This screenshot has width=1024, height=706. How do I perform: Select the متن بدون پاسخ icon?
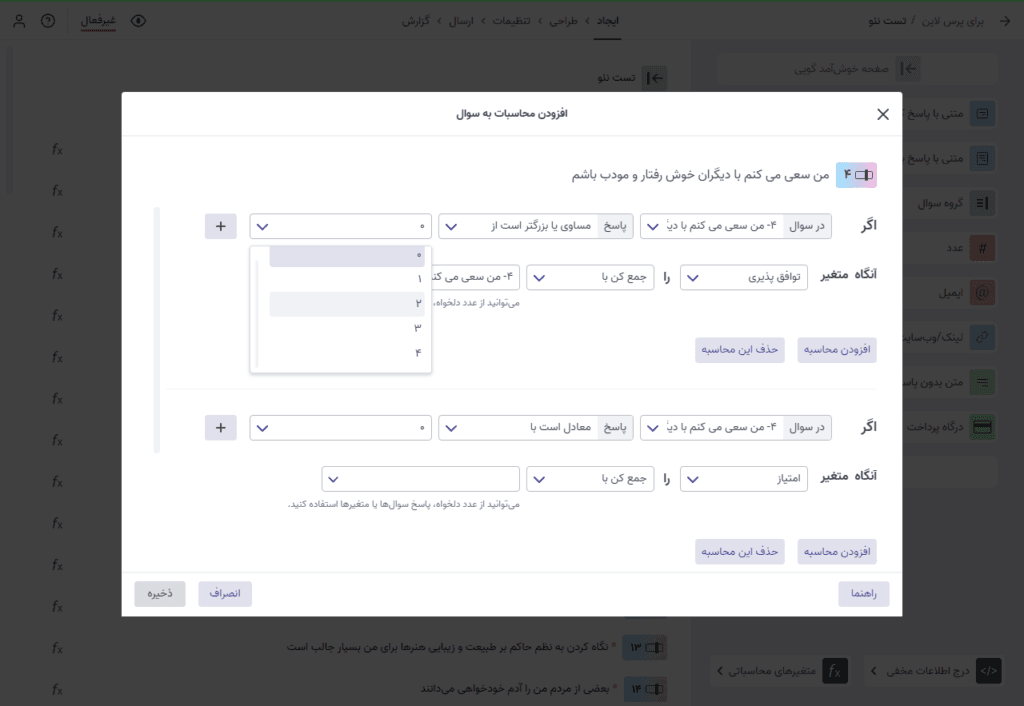tap(982, 382)
